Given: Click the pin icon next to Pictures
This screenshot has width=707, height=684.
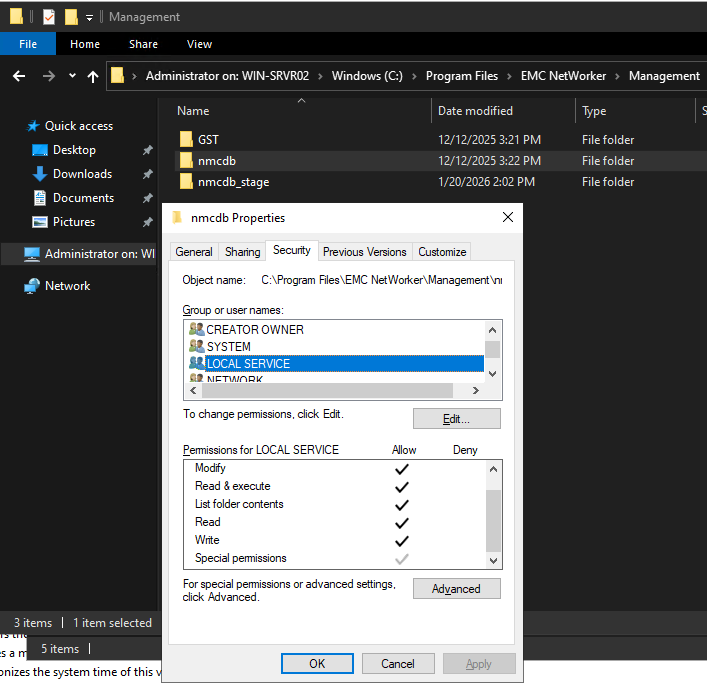Looking at the screenshot, I should 147,222.
